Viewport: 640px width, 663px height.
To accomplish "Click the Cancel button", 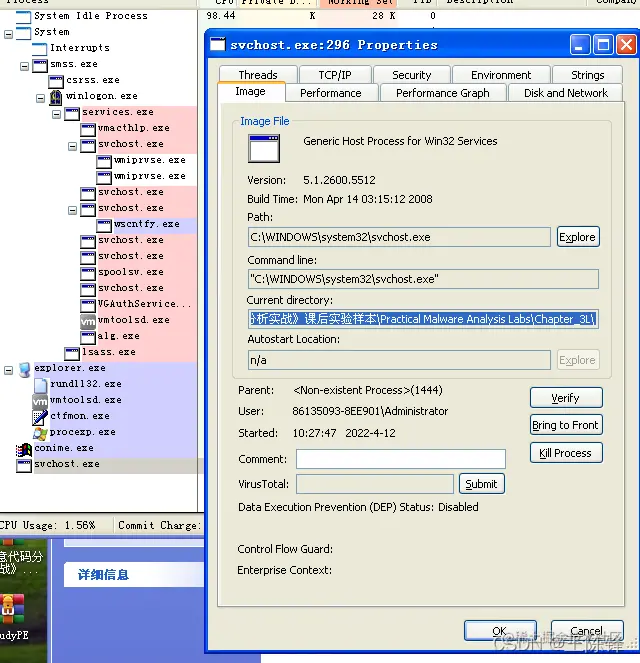I will click(x=587, y=631).
